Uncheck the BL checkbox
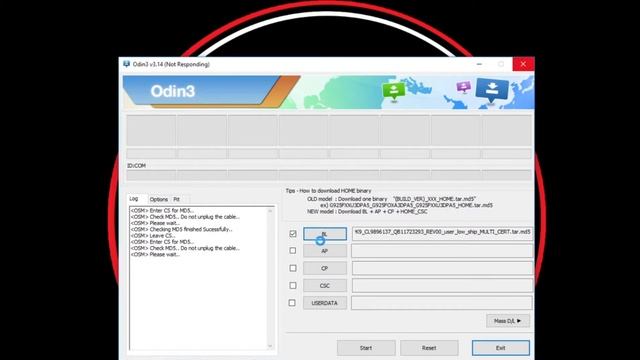640x360 pixels. (x=293, y=234)
